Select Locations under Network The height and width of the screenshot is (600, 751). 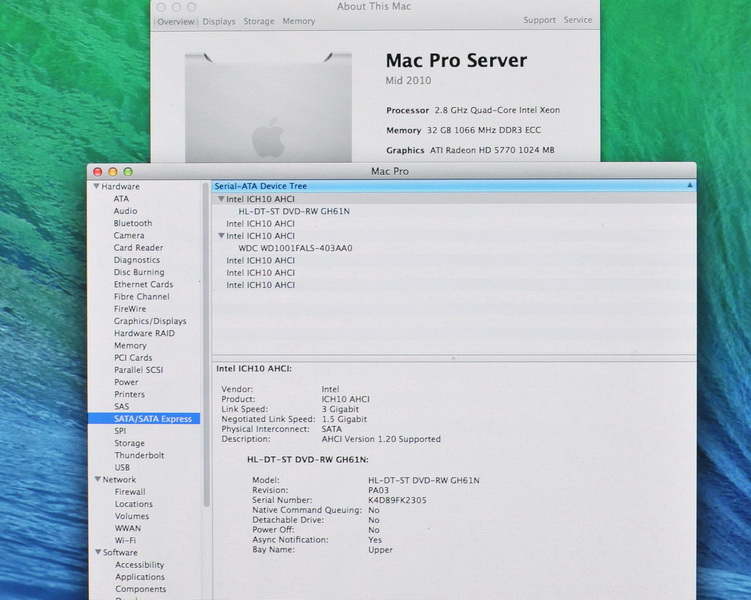pyautogui.click(x=134, y=504)
